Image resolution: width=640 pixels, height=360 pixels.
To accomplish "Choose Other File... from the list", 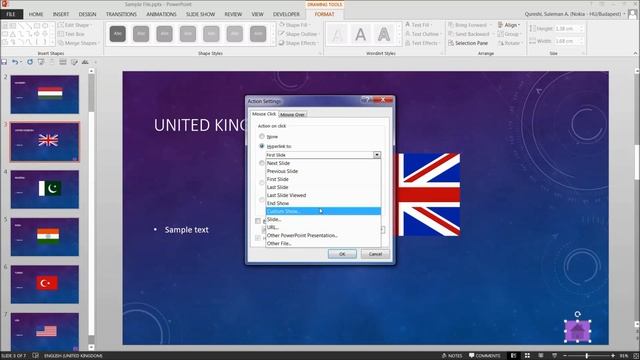I will [x=323, y=243].
